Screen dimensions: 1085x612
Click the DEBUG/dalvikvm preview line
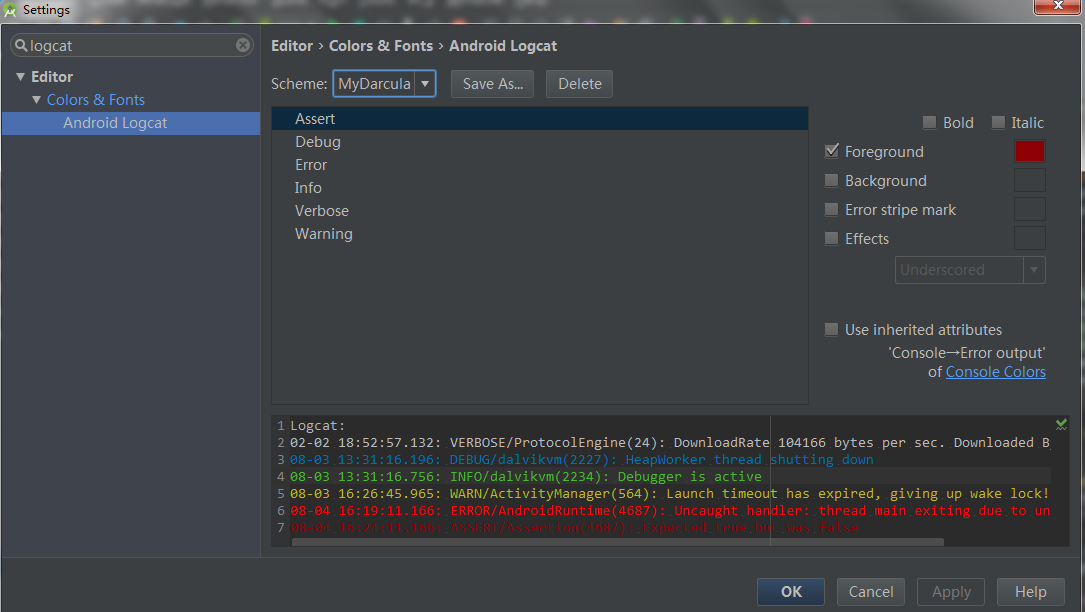pyautogui.click(x=581, y=460)
